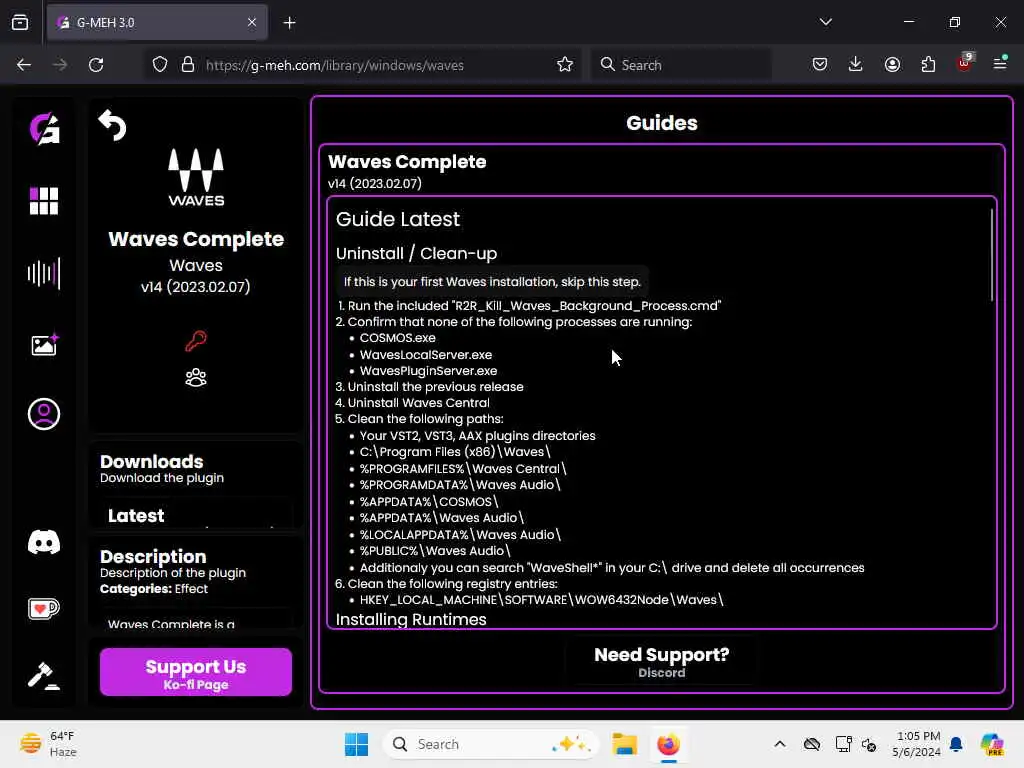The image size is (1024, 768).
Task: Open the Windows Start button
Action: (356, 744)
